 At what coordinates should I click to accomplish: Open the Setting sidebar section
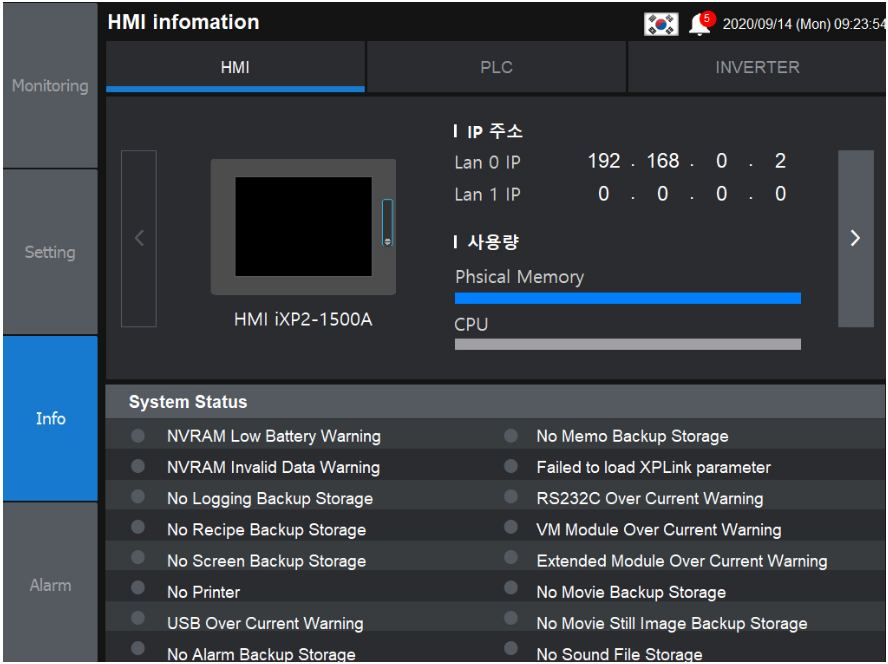click(50, 252)
